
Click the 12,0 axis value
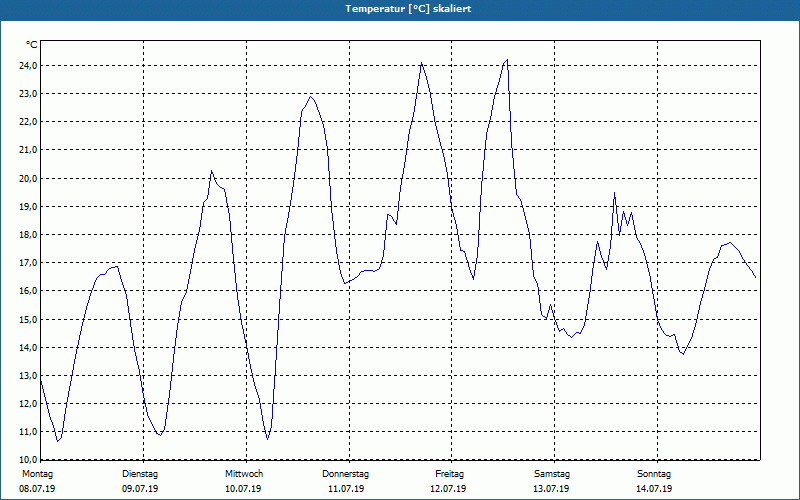point(28,403)
